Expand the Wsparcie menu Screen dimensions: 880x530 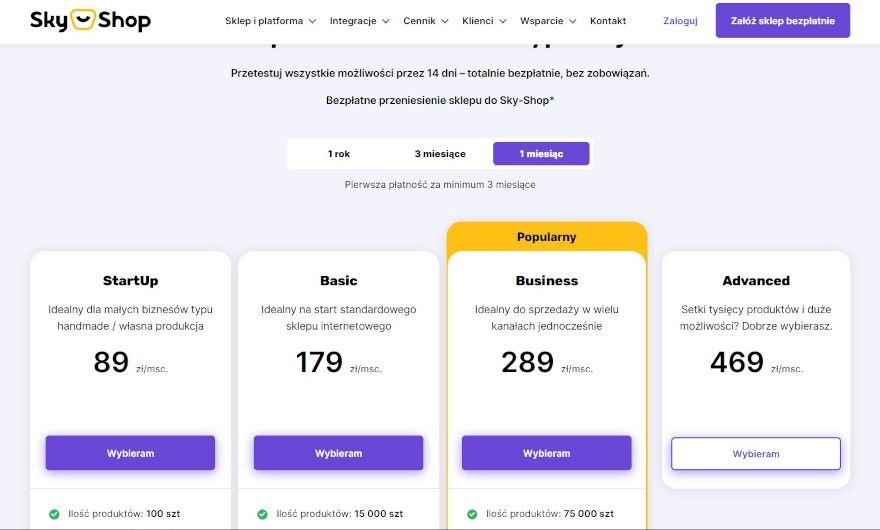[548, 21]
